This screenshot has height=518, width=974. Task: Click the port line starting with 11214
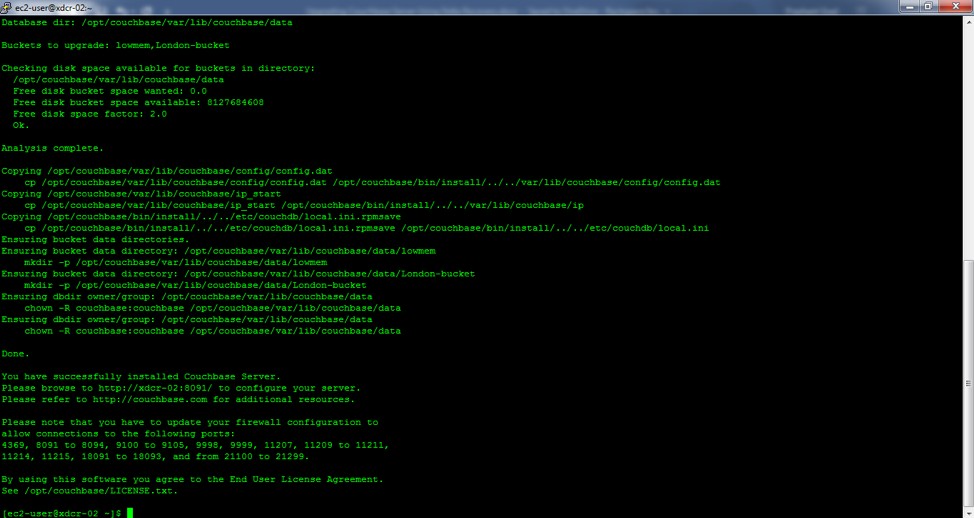(155, 457)
